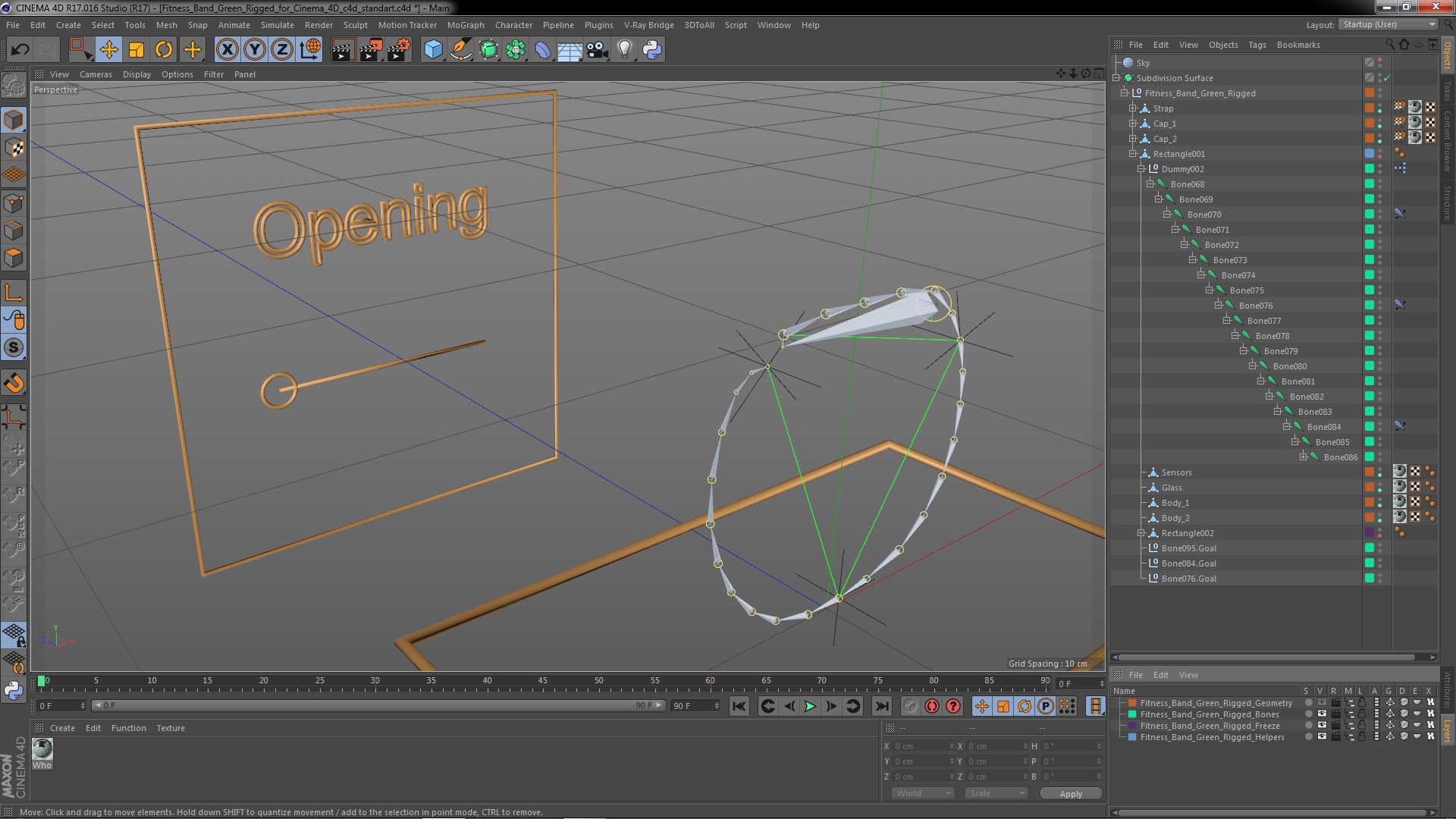
Task: Open Object Manager Tags menu
Action: pyautogui.click(x=1257, y=45)
